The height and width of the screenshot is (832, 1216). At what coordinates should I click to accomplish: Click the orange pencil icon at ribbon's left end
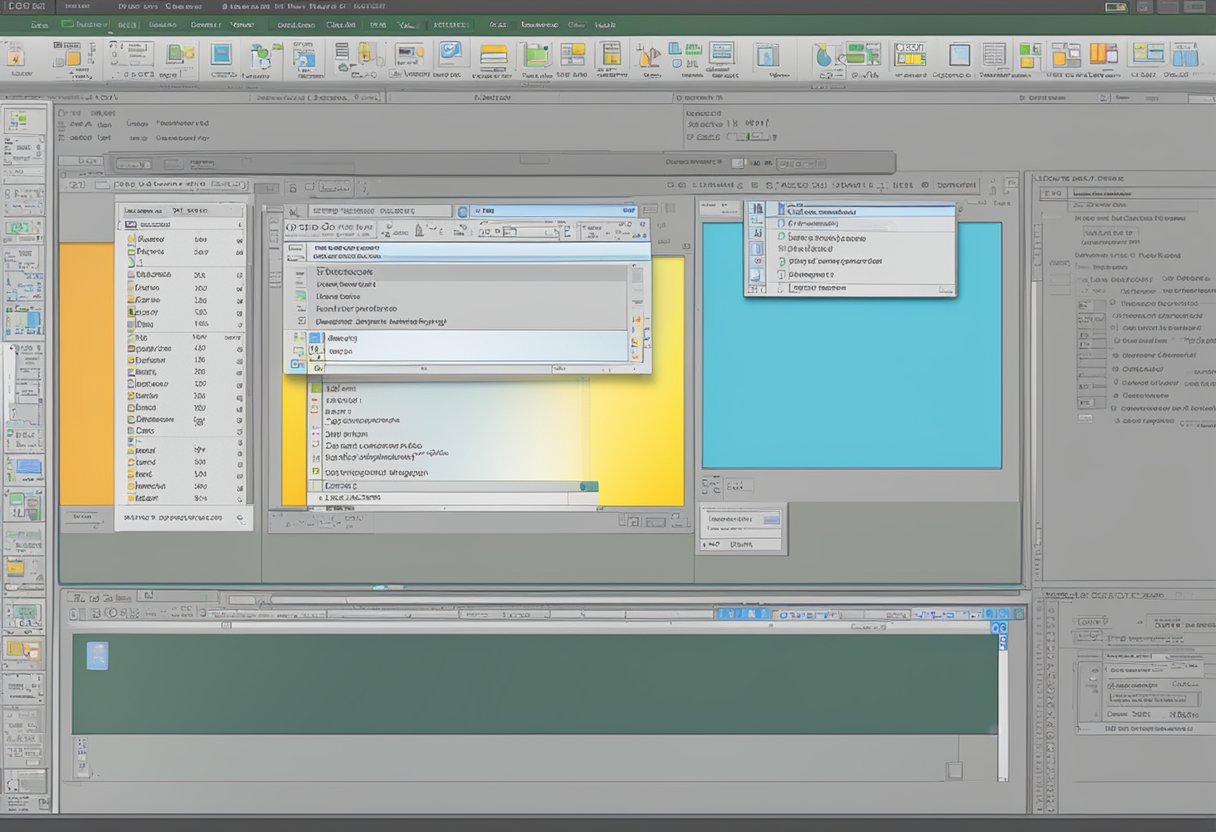pos(17,56)
